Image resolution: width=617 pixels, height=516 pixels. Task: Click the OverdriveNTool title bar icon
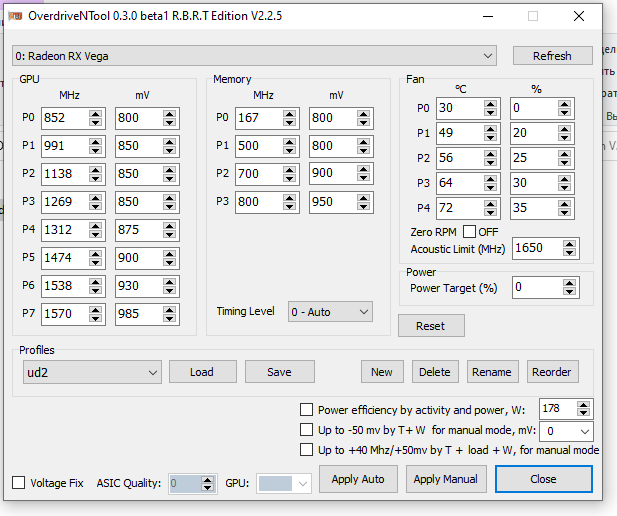pyautogui.click(x=15, y=16)
